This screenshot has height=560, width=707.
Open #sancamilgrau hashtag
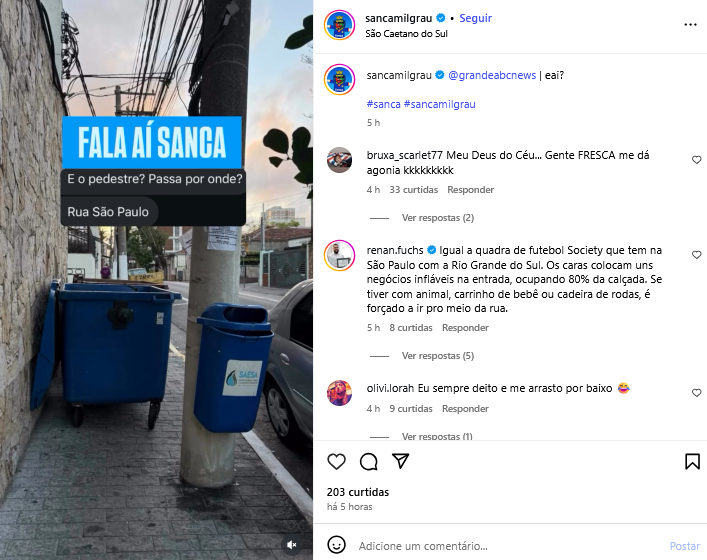click(x=440, y=104)
